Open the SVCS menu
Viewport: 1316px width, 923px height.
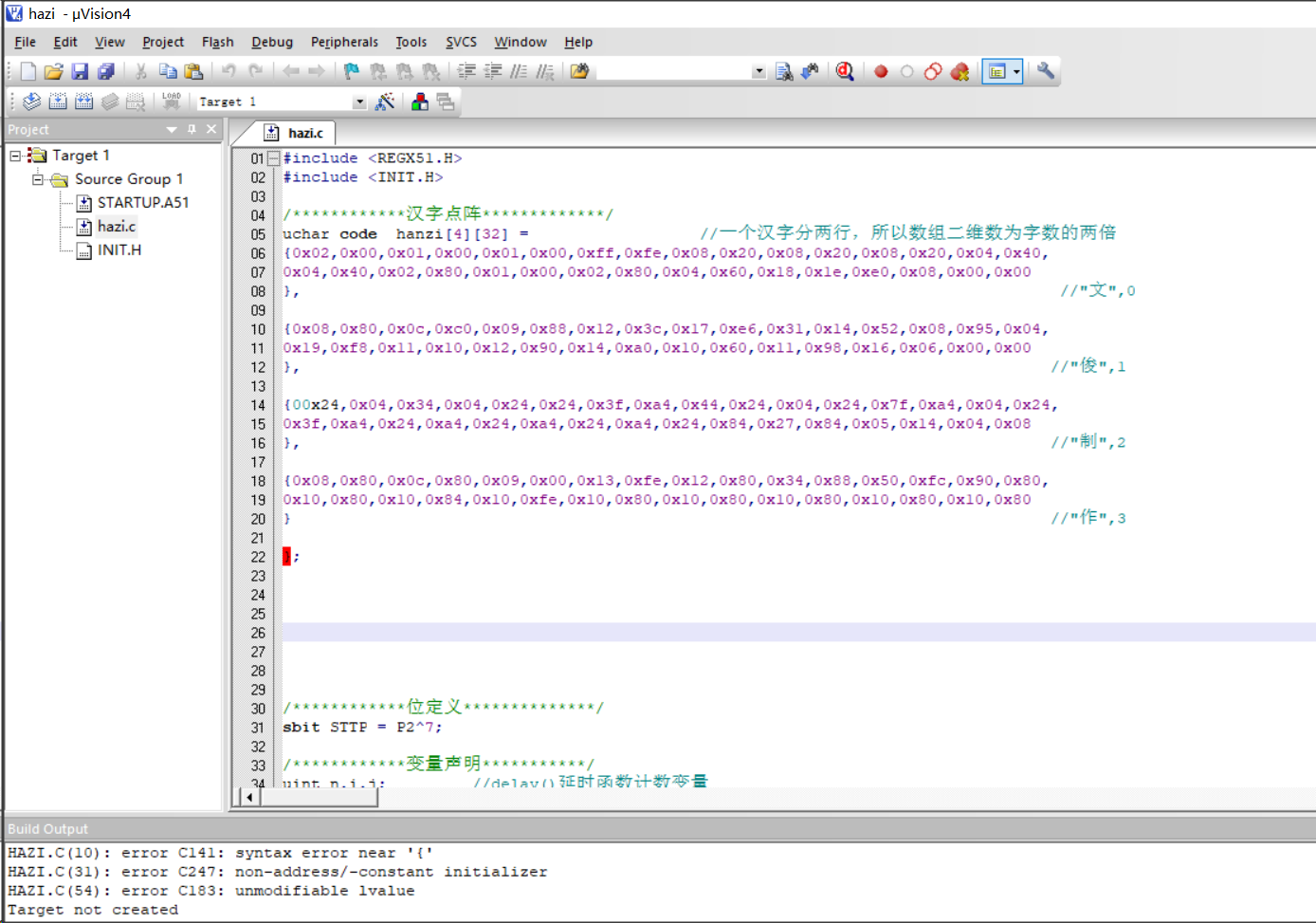click(461, 42)
